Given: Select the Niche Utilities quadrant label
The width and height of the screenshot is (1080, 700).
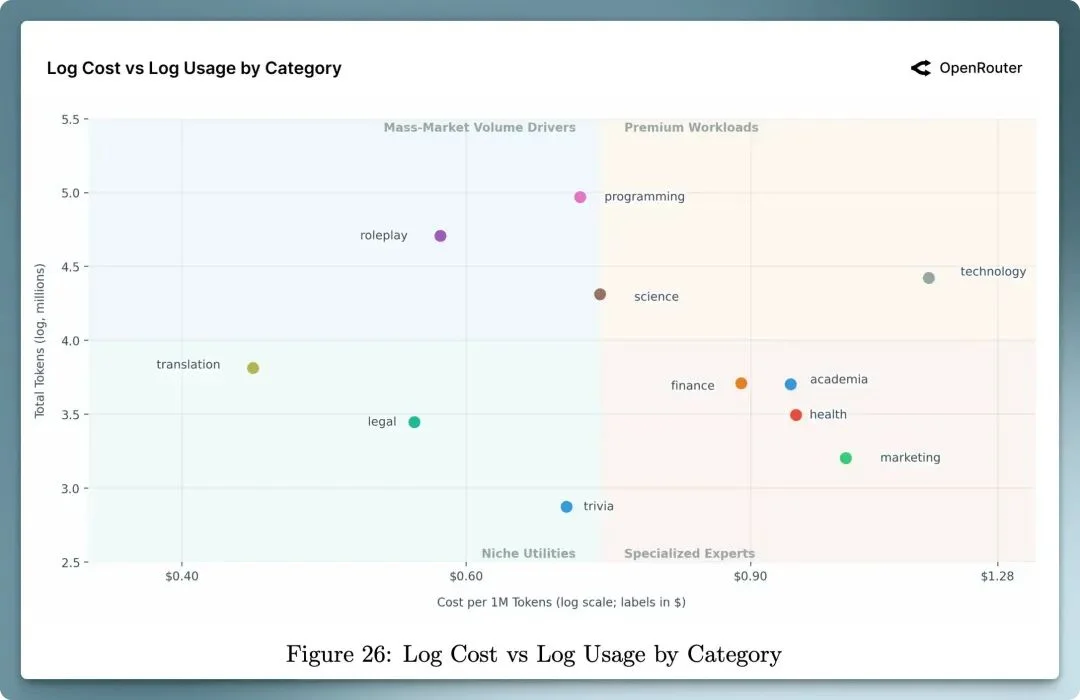Looking at the screenshot, I should [x=528, y=553].
